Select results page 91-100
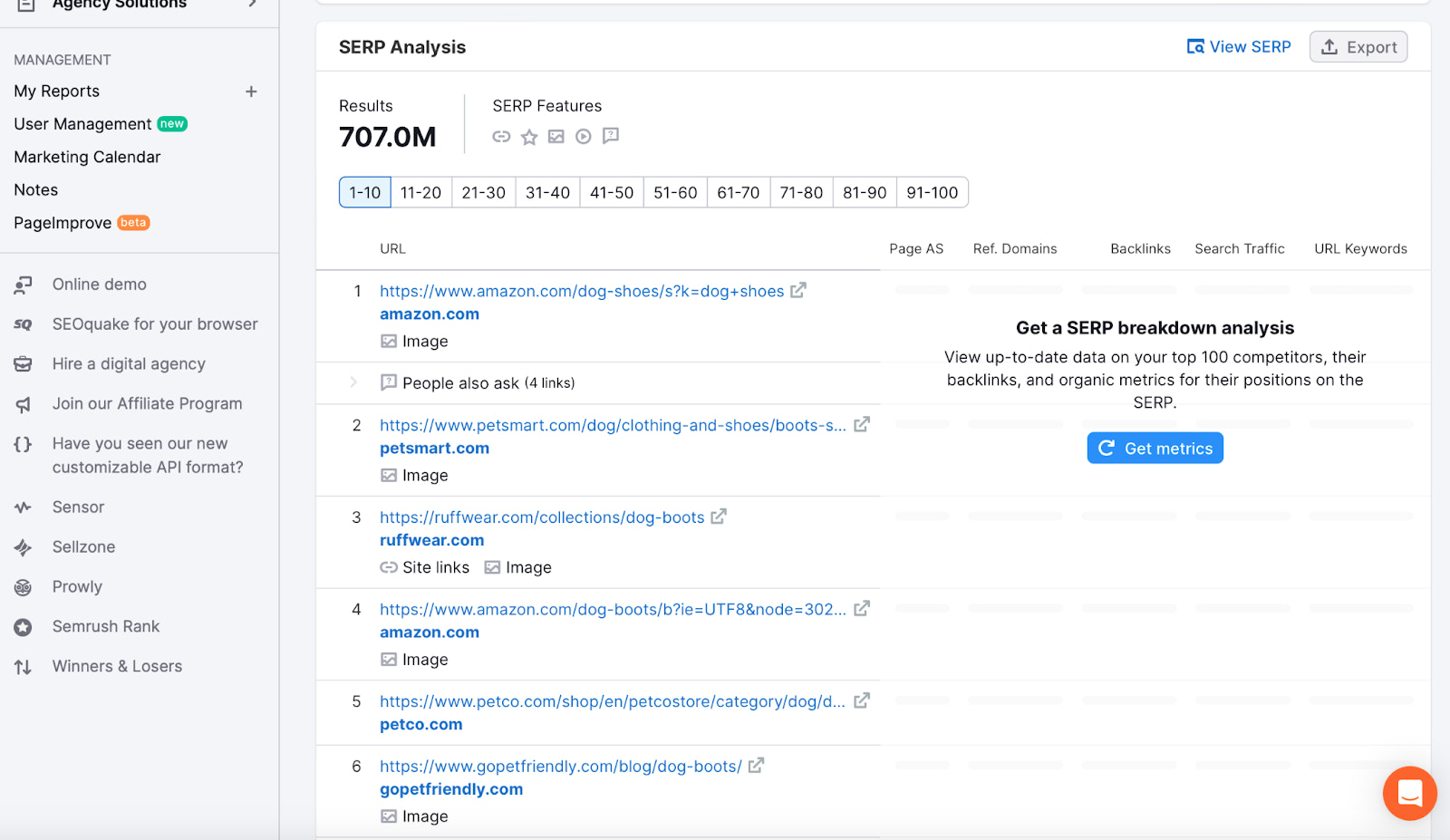The image size is (1450, 840). (933, 192)
